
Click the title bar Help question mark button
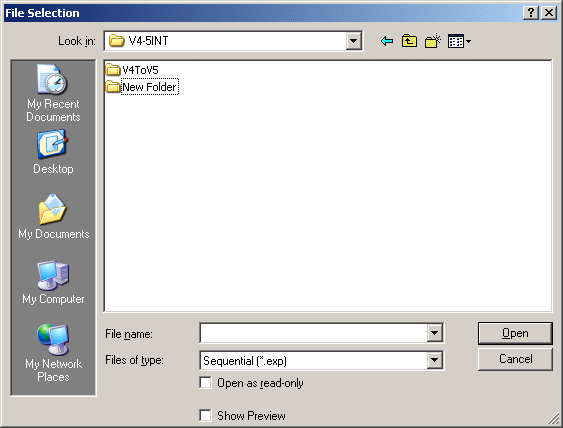(x=531, y=13)
